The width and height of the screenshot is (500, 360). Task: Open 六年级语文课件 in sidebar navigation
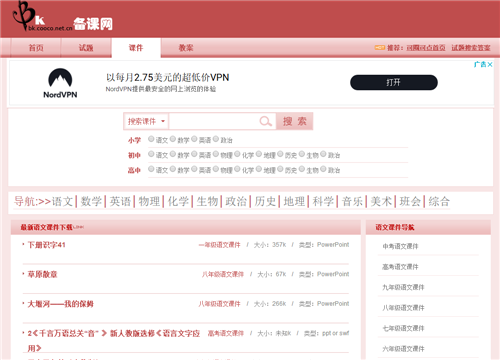403,349
